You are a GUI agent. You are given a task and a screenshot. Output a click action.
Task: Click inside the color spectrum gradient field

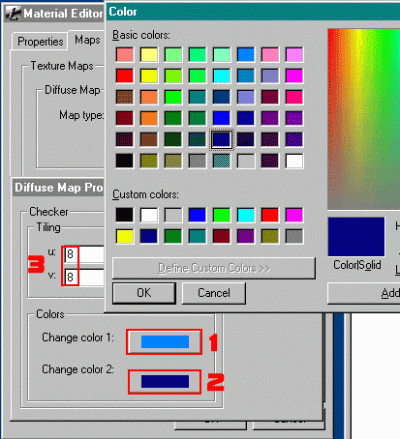coord(364,119)
